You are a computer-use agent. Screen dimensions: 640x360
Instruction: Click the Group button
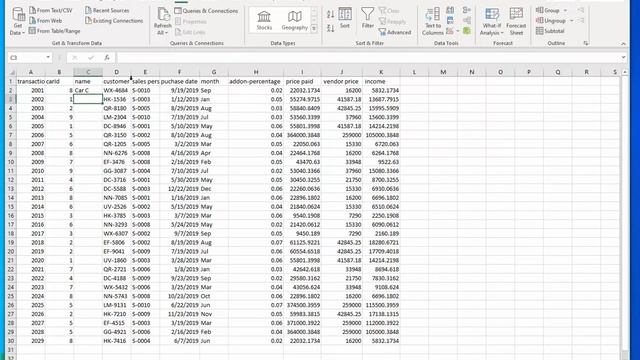(548, 10)
